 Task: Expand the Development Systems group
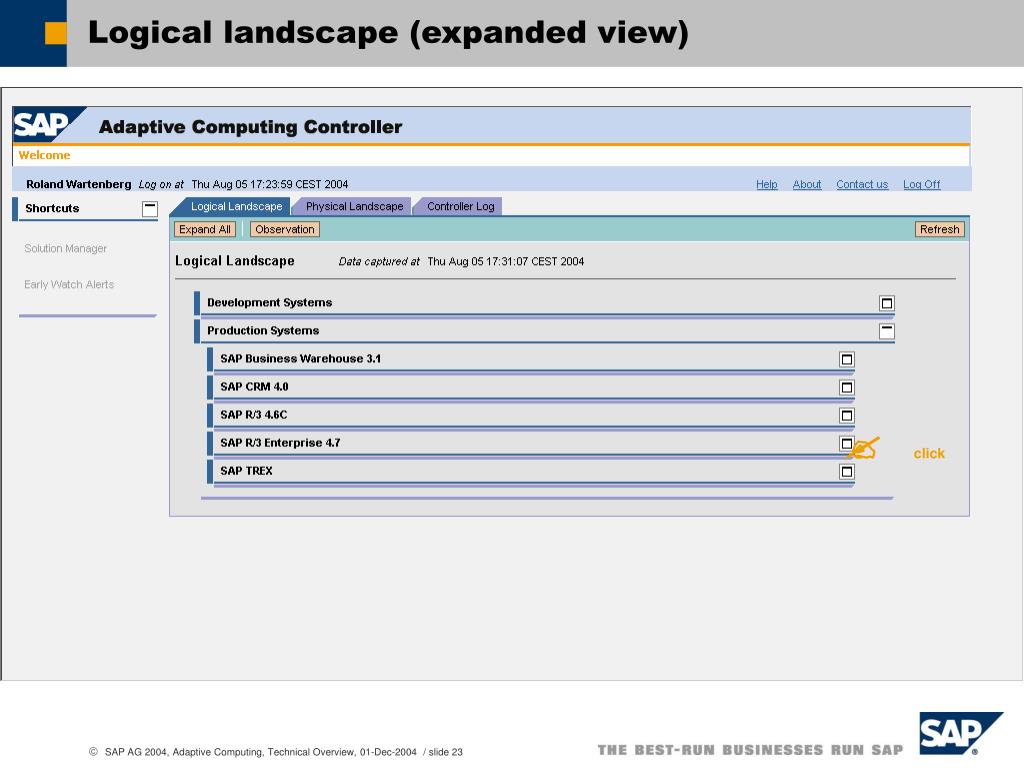tap(886, 303)
